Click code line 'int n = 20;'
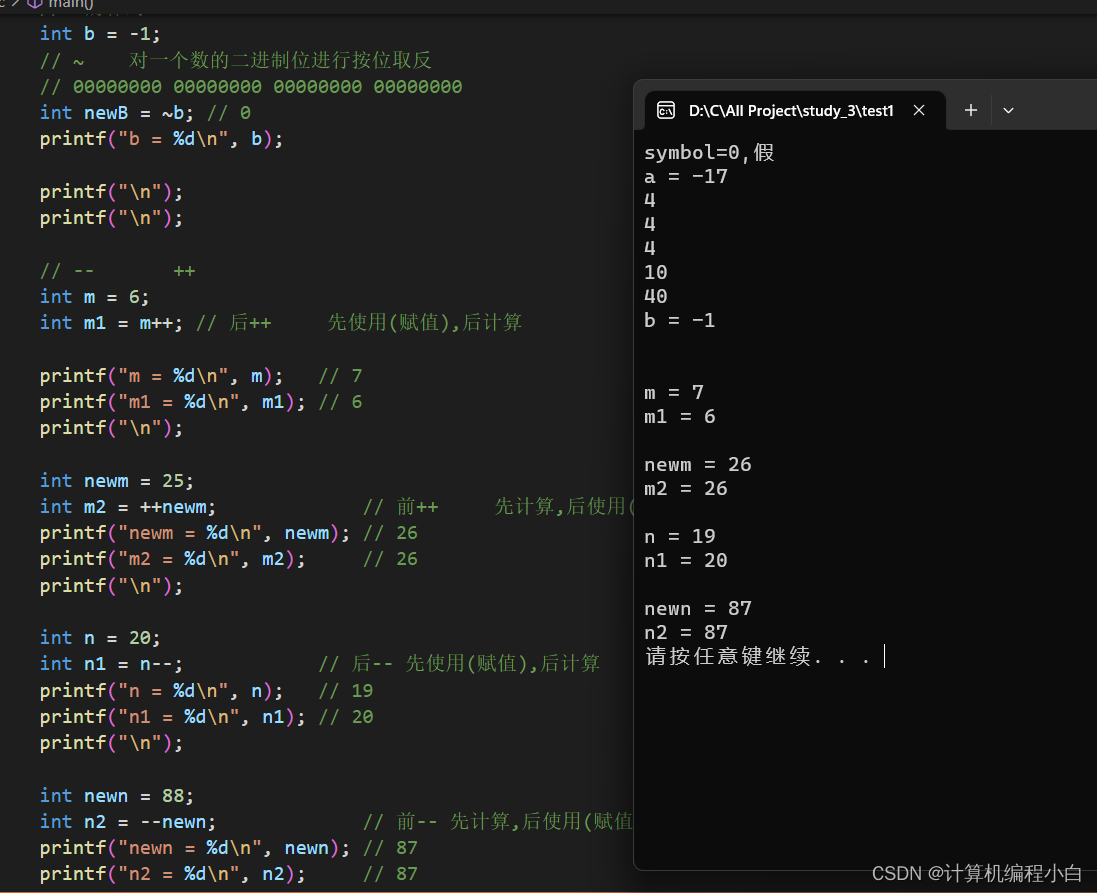Screen dimensions: 1097x893 (x=100, y=638)
